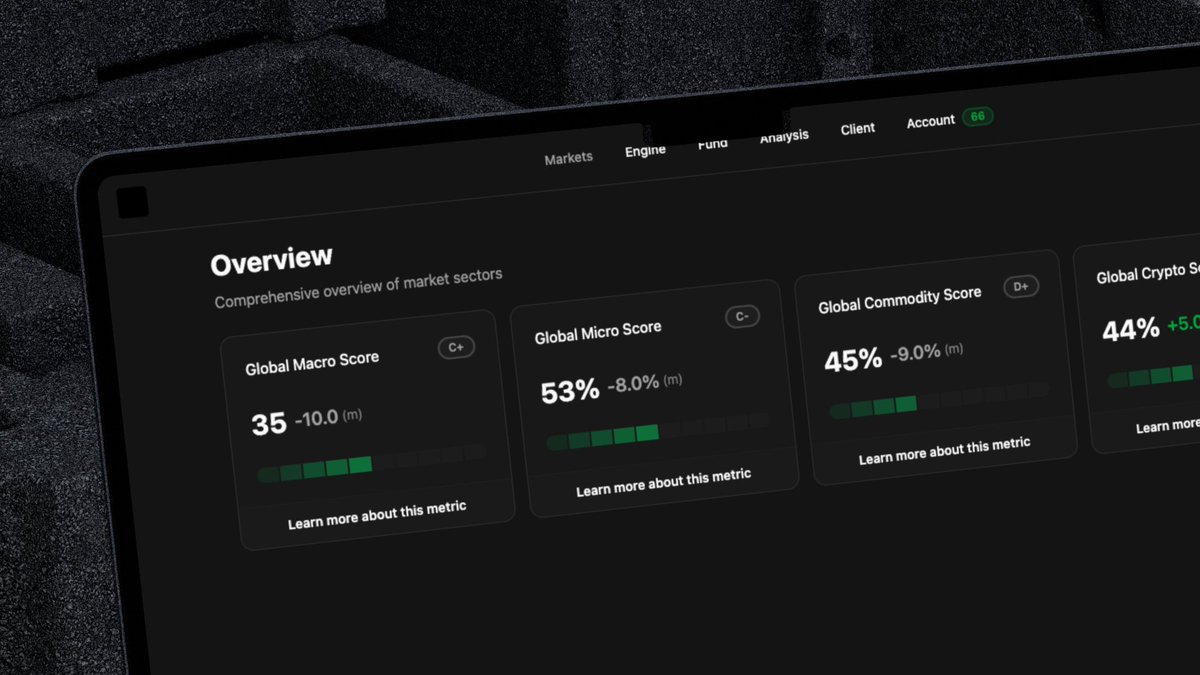Click the Global Macro Score progress bar
The height and width of the screenshot is (675, 1200).
372,463
